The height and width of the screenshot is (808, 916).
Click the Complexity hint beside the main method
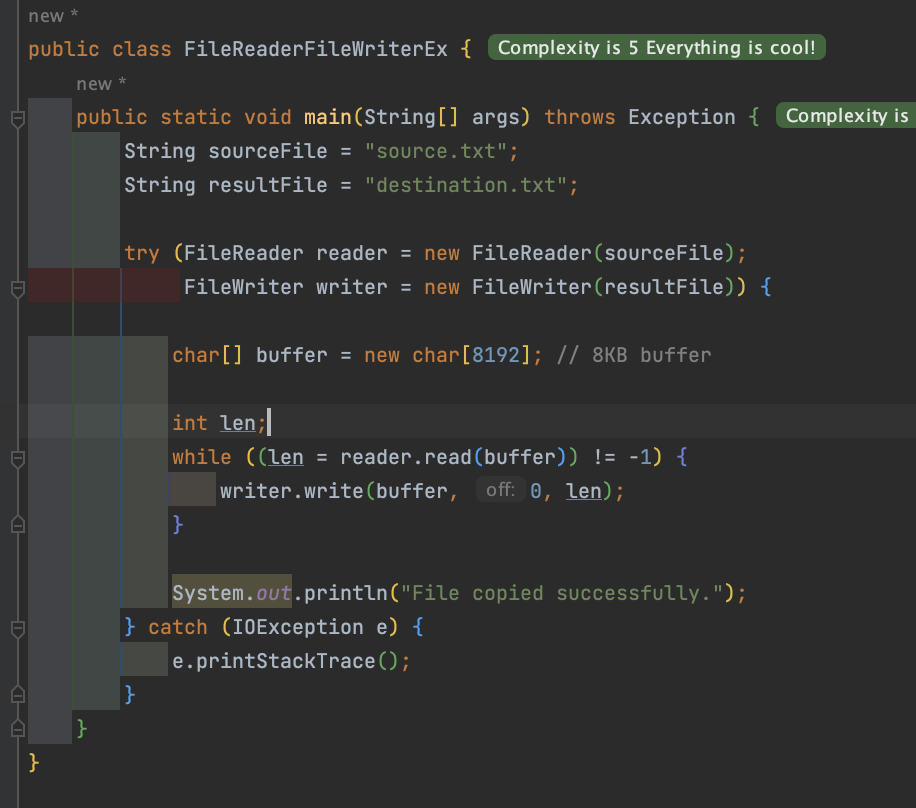click(846, 116)
